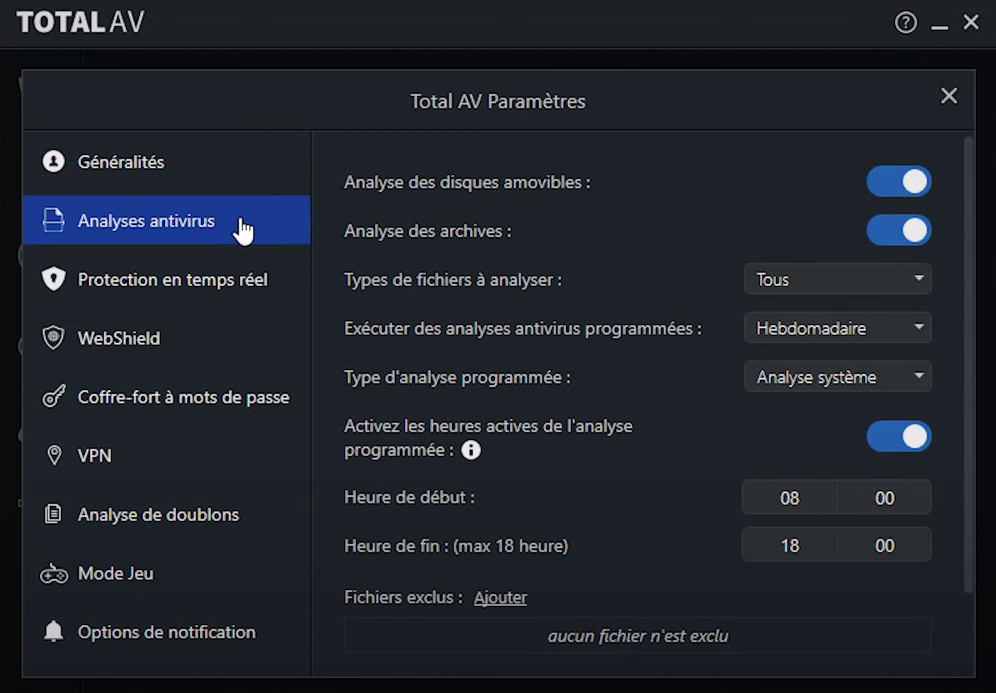Click 'Types de fichiers à analyser :' label
Image resolution: width=996 pixels, height=693 pixels.
click(453, 280)
